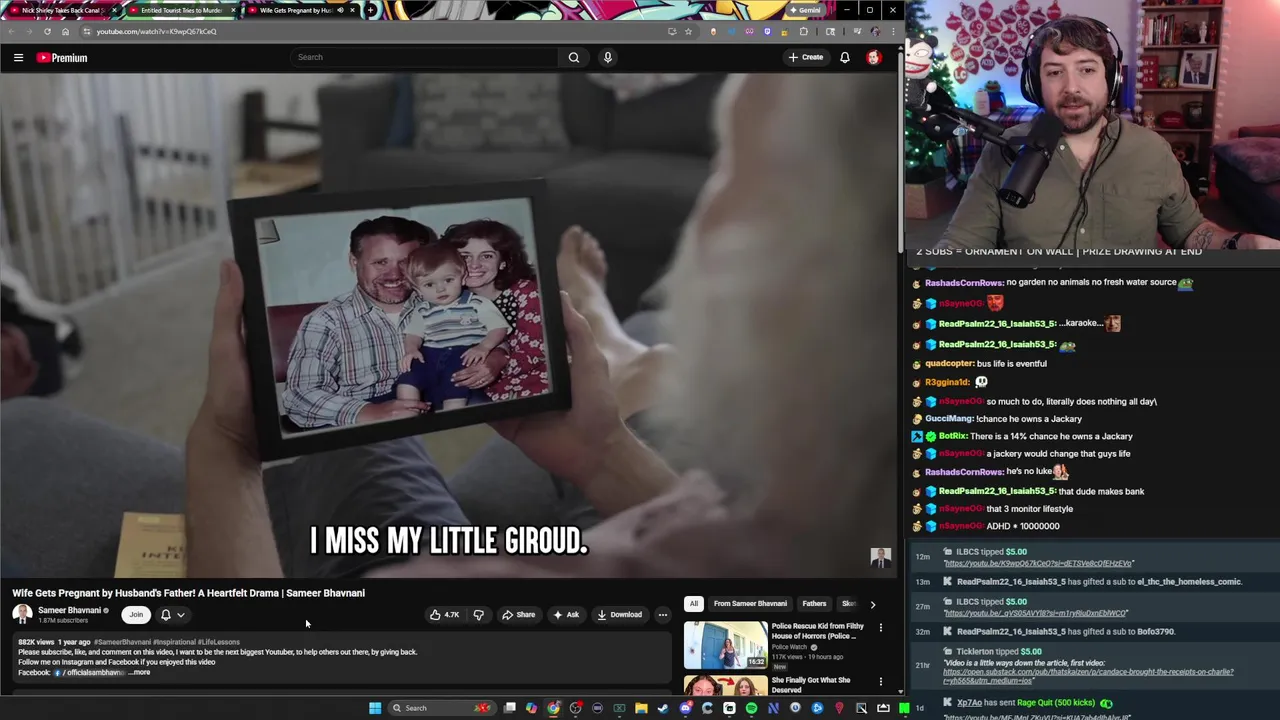
Task: Click the 1.87M subscribers text
Action: coord(63,621)
